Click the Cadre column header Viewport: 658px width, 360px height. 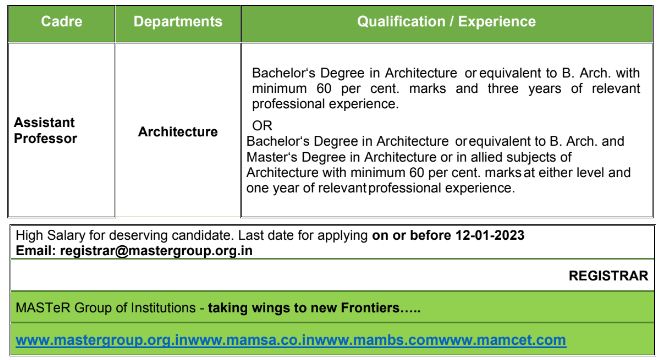[x=61, y=21]
